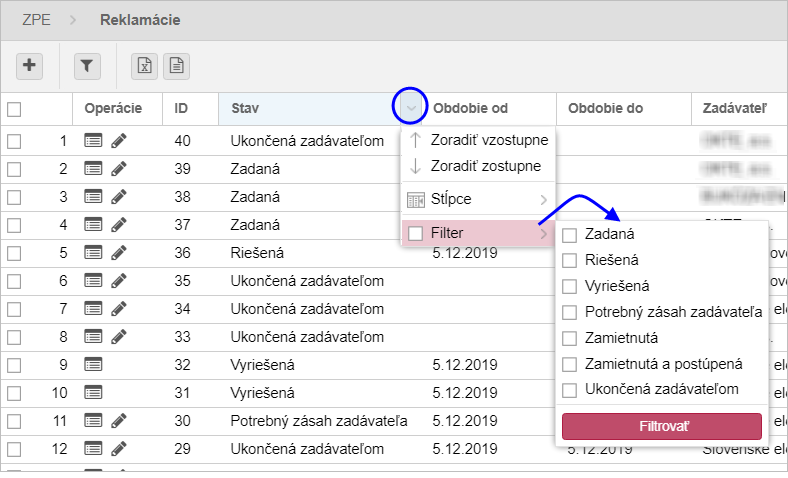The width and height of the screenshot is (788, 478).
Task: Expand the Stĺpce submenu
Action: pyautogui.click(x=477, y=199)
